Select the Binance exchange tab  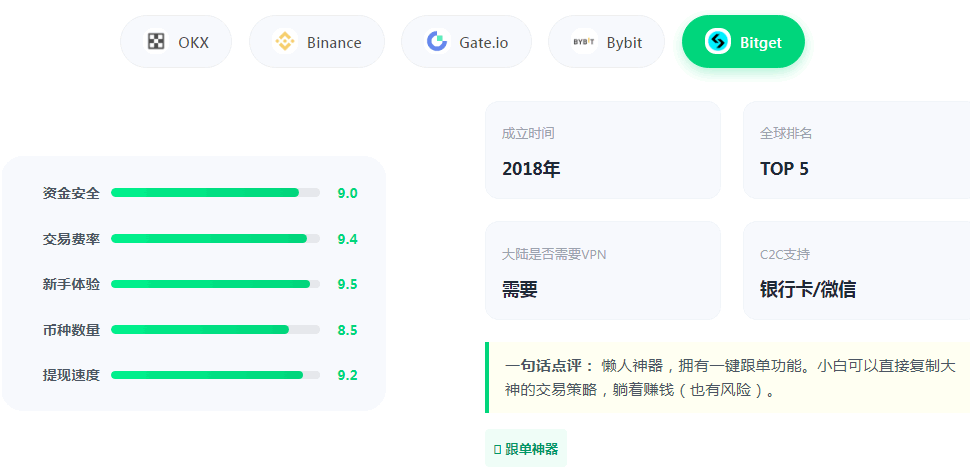[x=334, y=43]
